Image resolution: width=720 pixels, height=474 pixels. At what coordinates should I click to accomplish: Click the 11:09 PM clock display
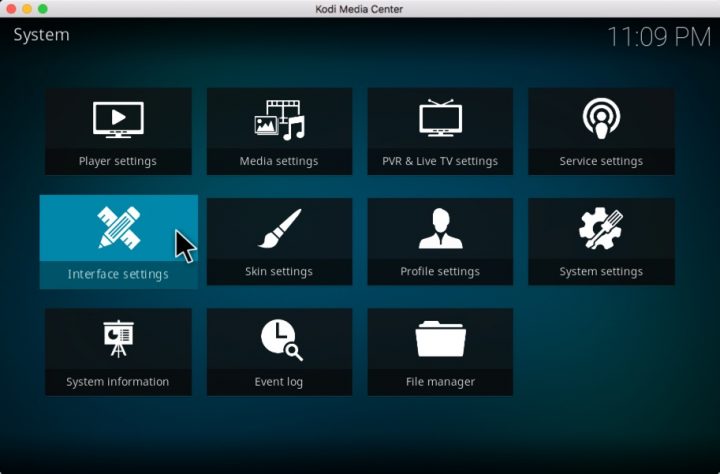659,37
